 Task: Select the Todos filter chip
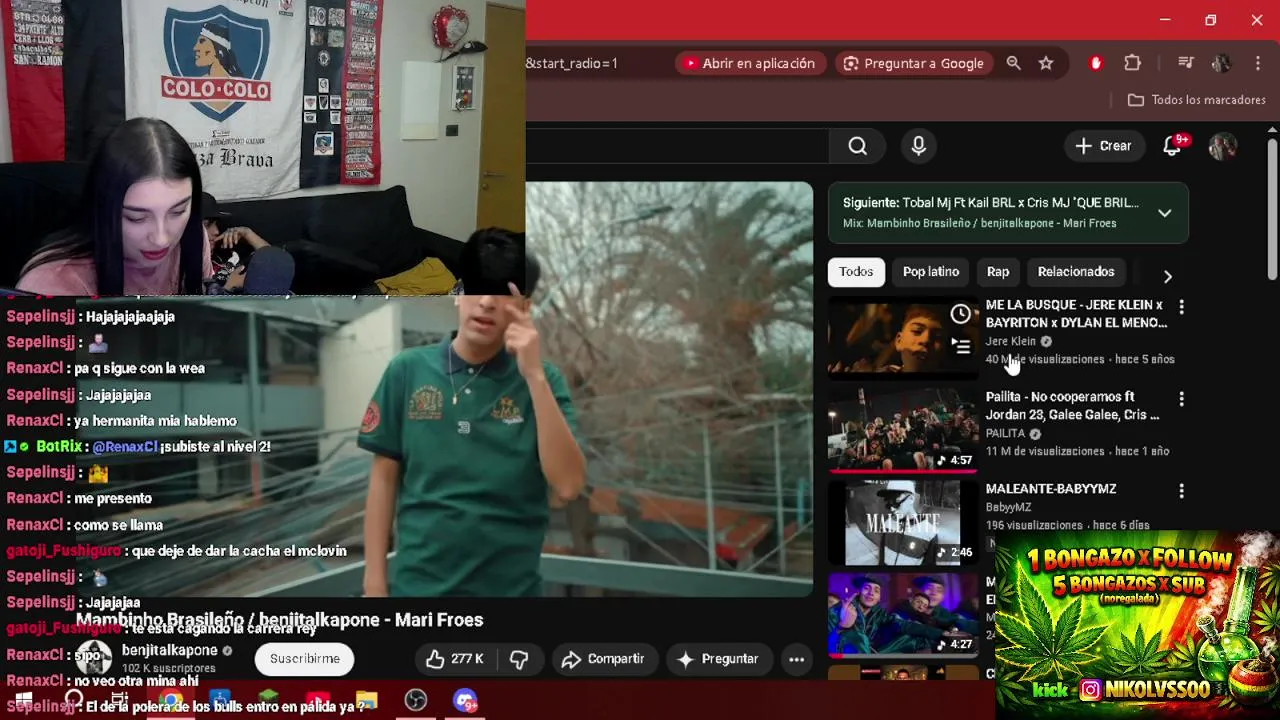(x=856, y=272)
